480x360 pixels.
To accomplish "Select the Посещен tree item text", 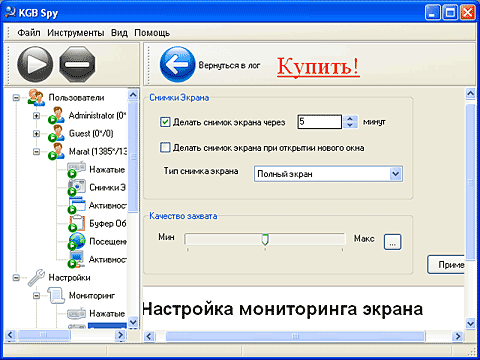I will click(x=108, y=241).
